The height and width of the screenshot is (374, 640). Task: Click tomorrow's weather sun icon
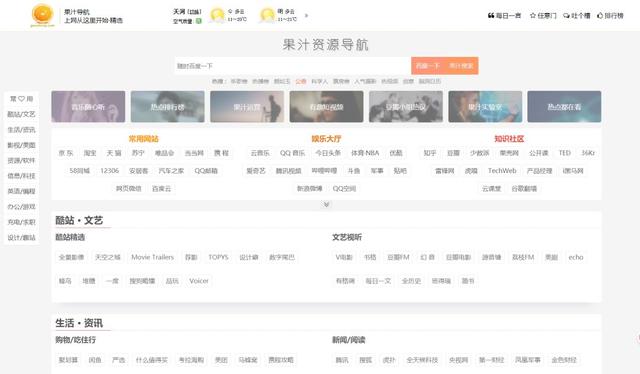267,16
